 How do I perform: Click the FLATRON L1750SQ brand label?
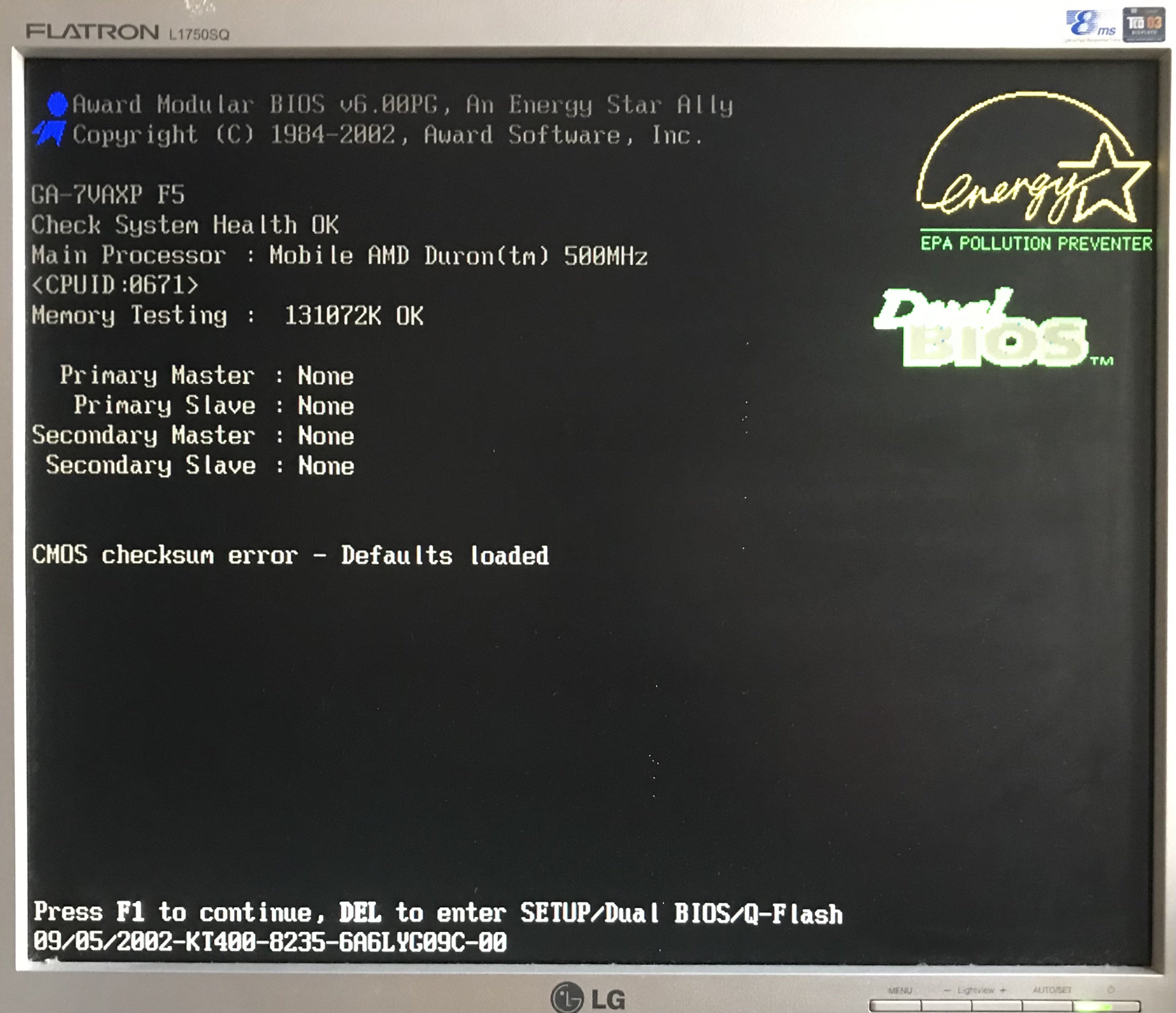pyautogui.click(x=128, y=32)
